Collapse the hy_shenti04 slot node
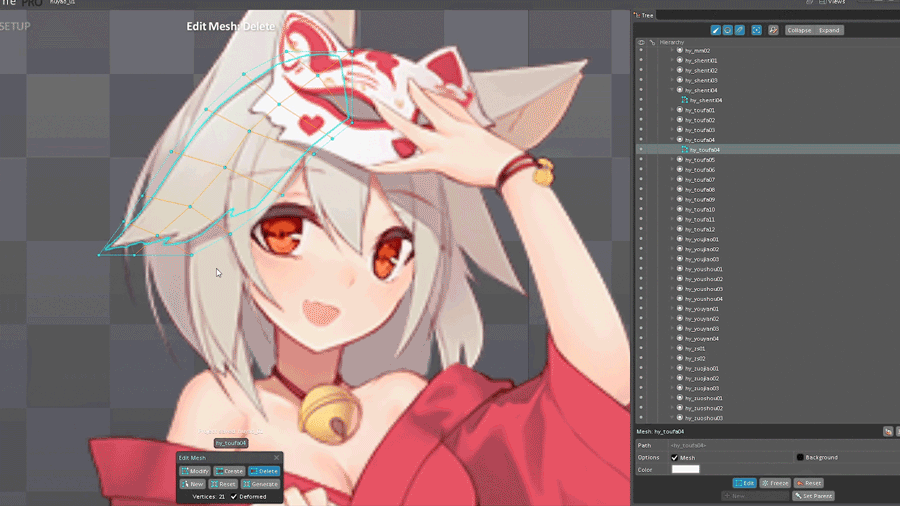This screenshot has width=900, height=506. click(x=672, y=90)
